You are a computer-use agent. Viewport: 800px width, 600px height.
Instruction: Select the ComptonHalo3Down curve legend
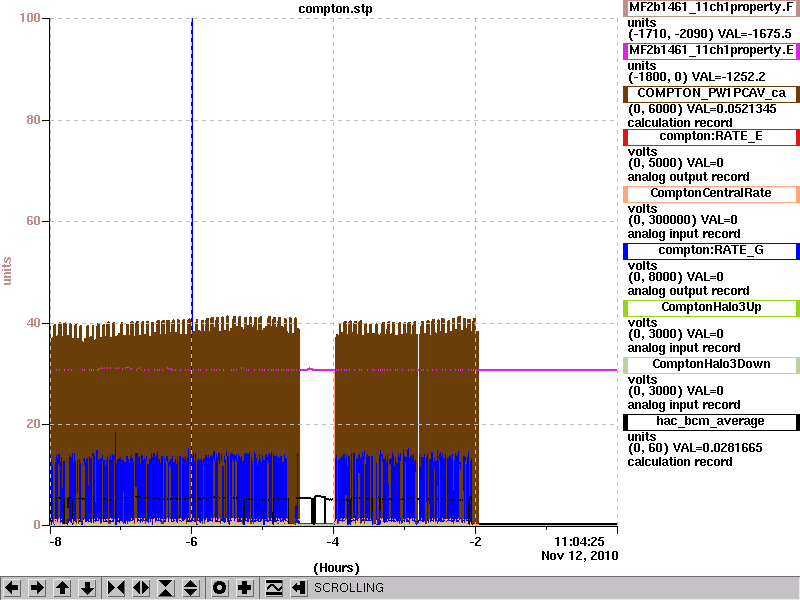711,364
